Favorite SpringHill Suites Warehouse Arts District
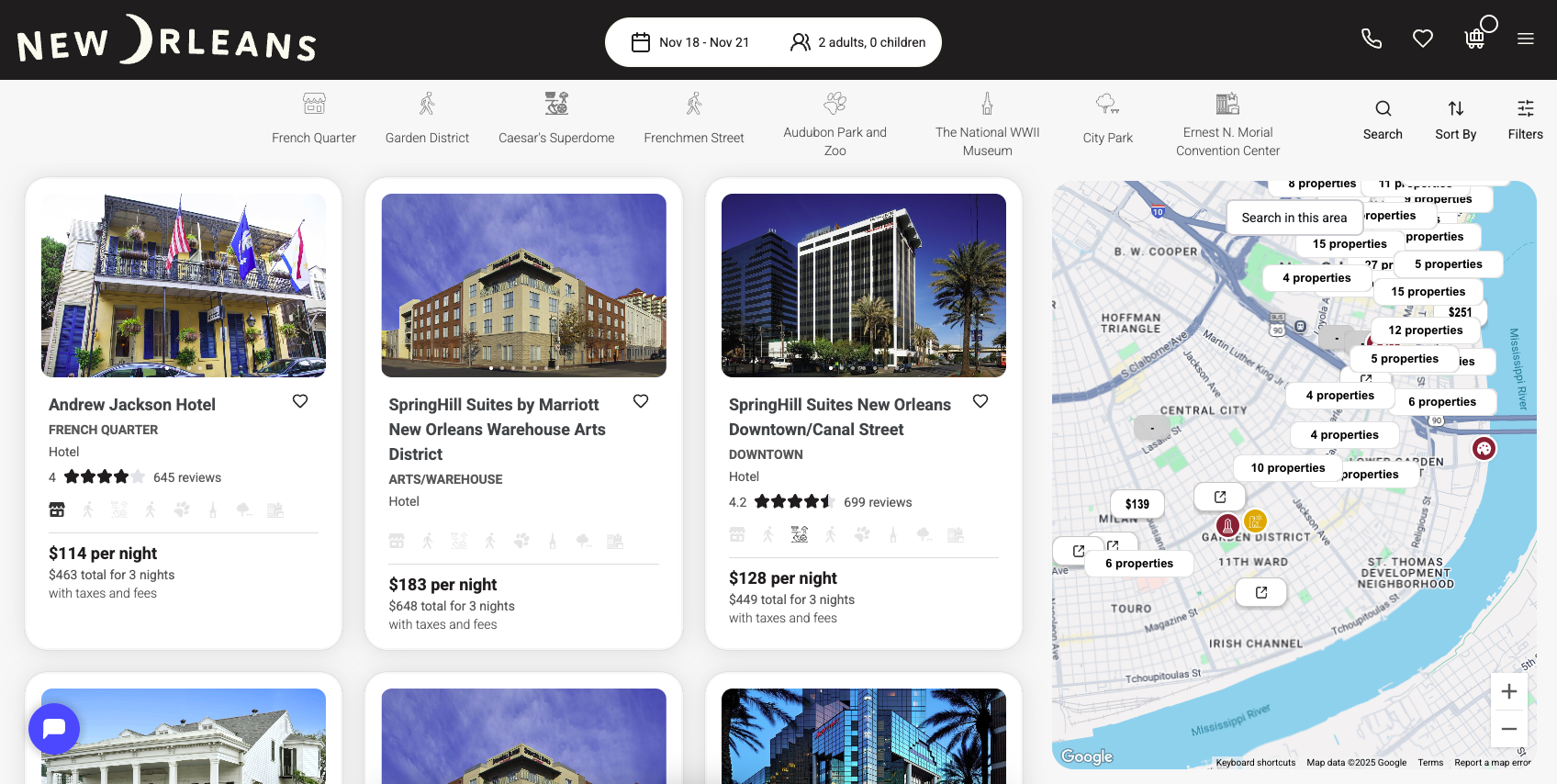The width and height of the screenshot is (1557, 784). coord(641,401)
